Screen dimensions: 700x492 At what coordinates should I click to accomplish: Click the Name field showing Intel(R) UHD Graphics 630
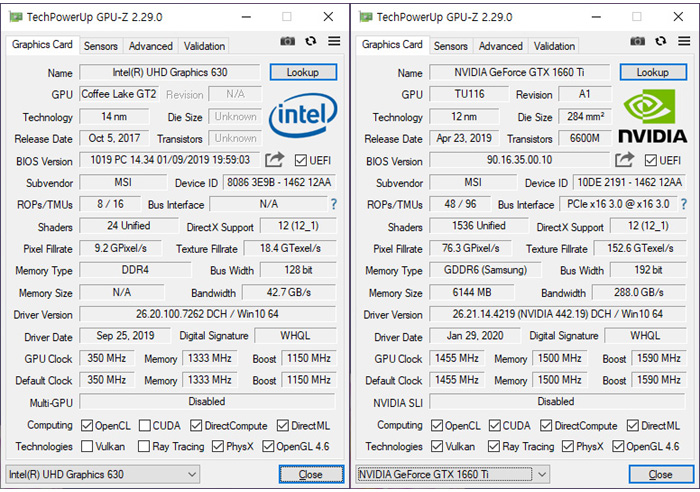pos(170,72)
